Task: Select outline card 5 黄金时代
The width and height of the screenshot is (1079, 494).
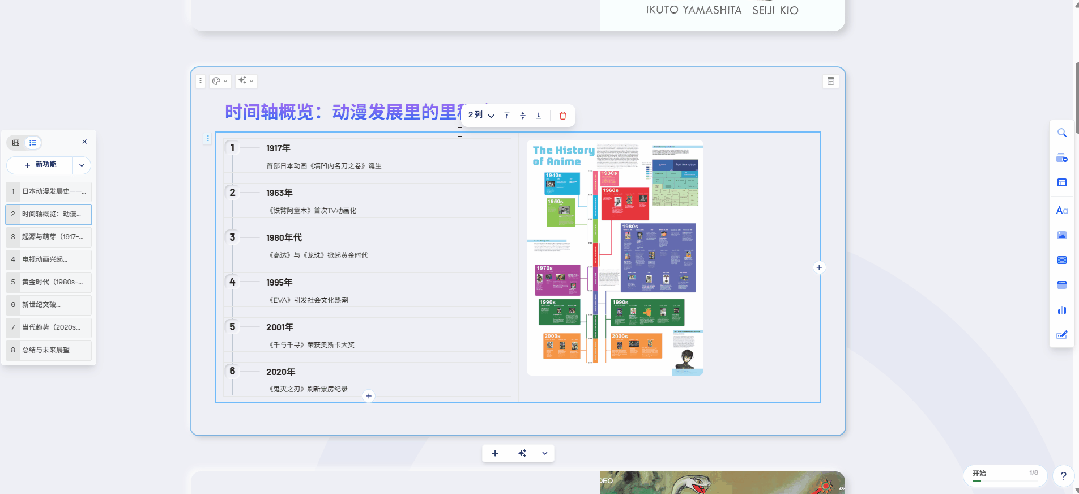Action: 49,282
